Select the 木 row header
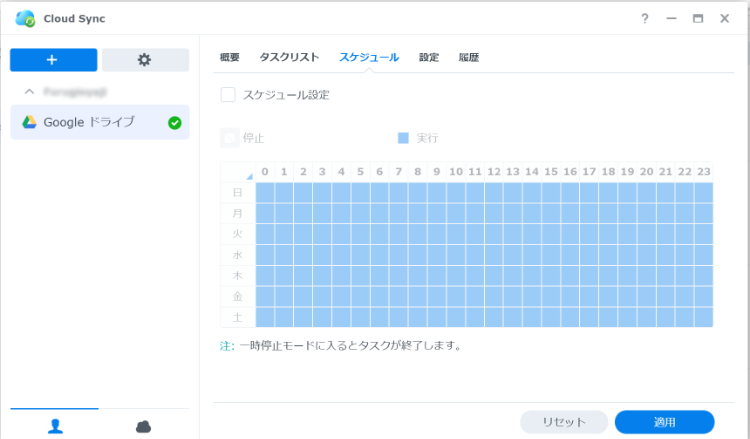750x439 pixels. pyautogui.click(x=238, y=276)
